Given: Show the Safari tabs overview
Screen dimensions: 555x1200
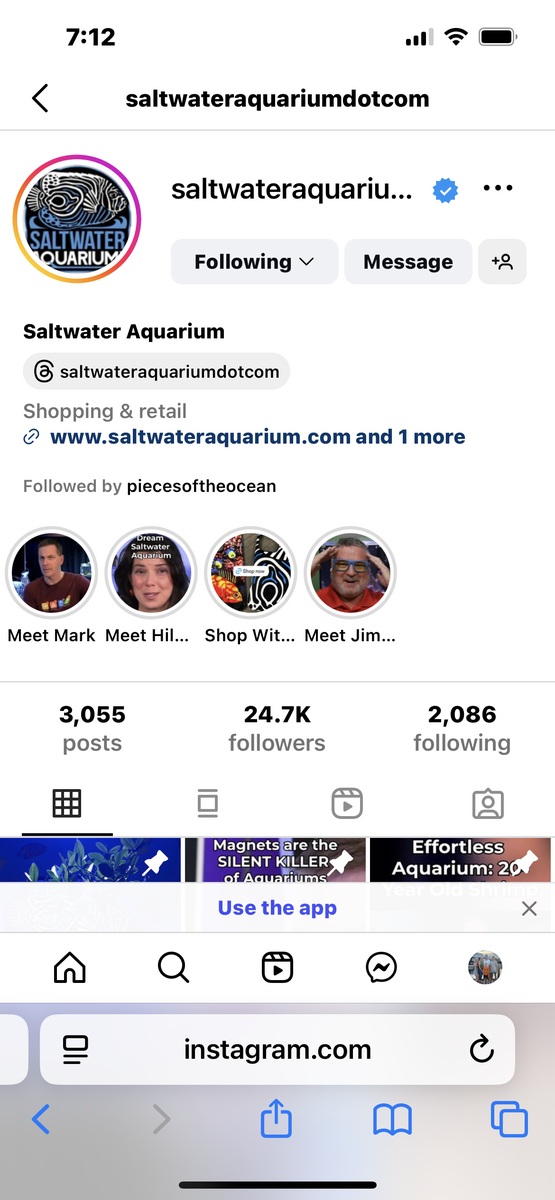Looking at the screenshot, I should click(509, 1119).
